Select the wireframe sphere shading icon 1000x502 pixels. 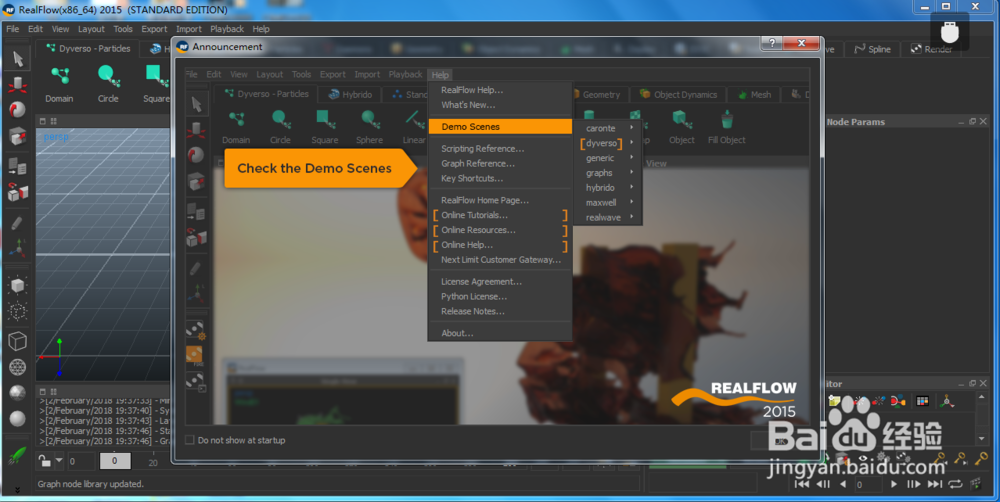point(18,367)
